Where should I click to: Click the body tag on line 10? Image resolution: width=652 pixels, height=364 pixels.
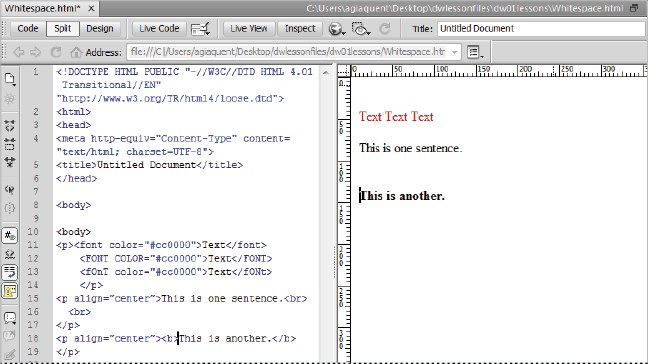tap(74, 232)
